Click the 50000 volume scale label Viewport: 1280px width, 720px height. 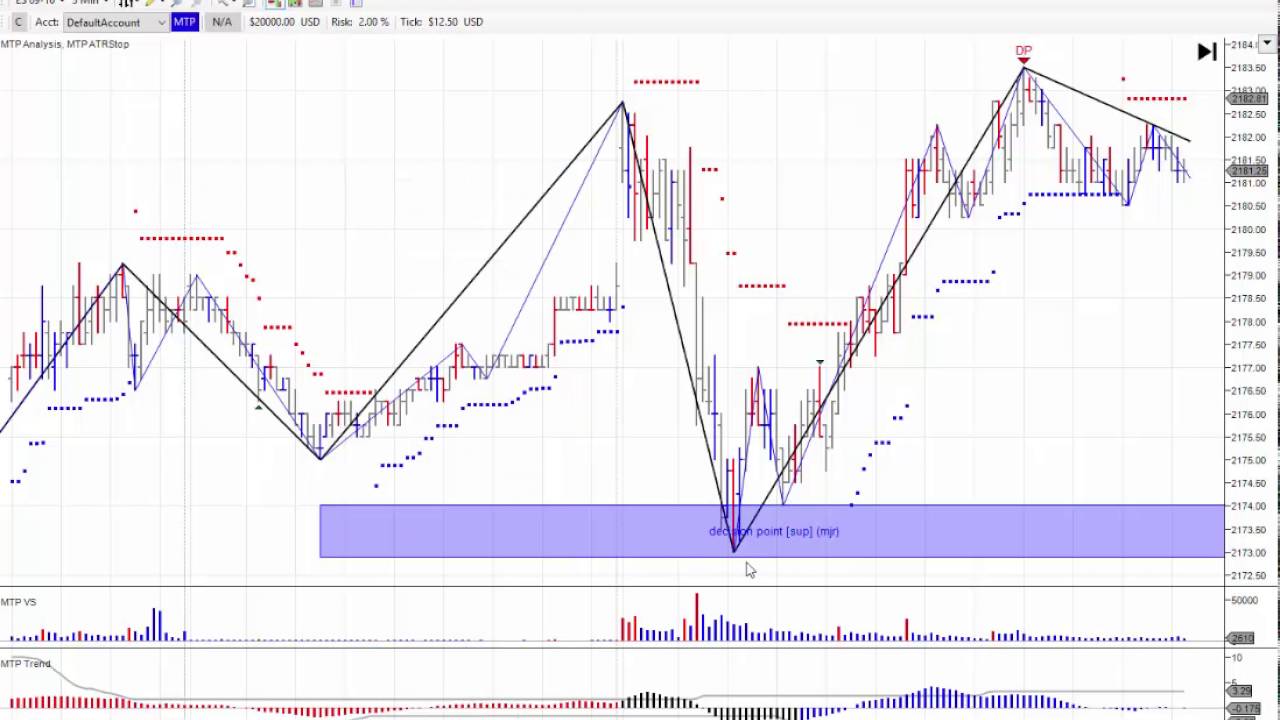1244,600
